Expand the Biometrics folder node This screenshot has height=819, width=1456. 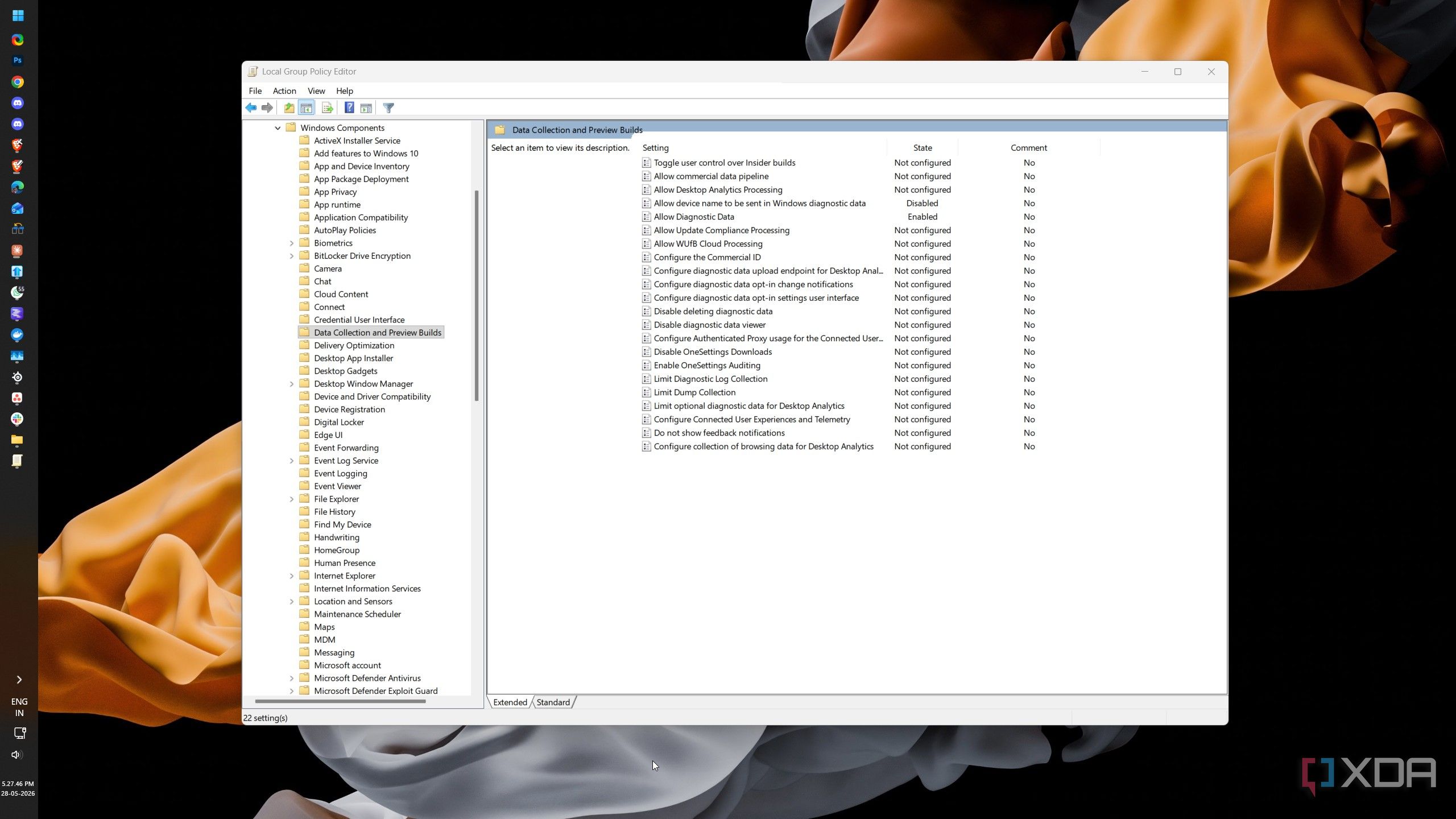pyautogui.click(x=292, y=243)
